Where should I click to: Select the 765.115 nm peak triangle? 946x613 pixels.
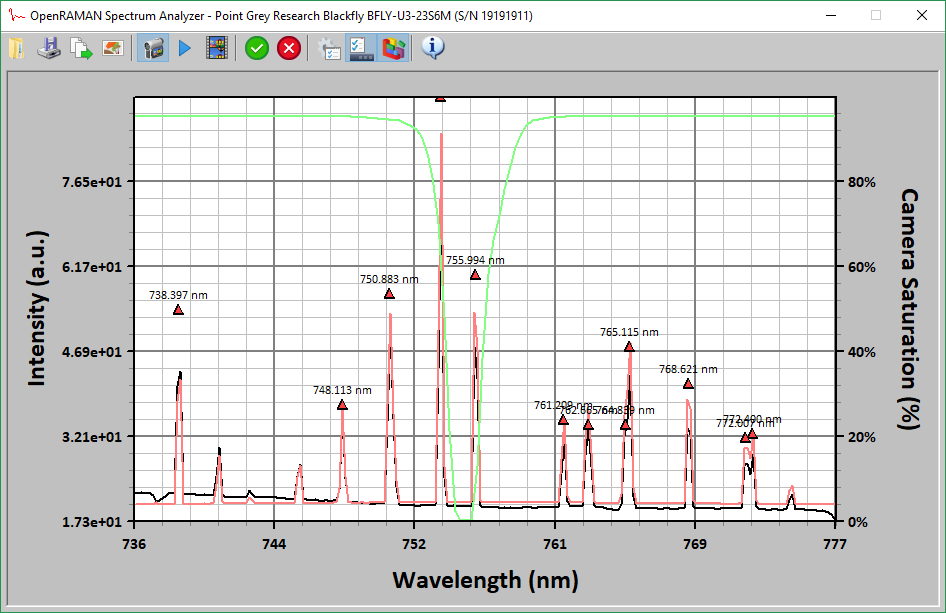pos(629,347)
